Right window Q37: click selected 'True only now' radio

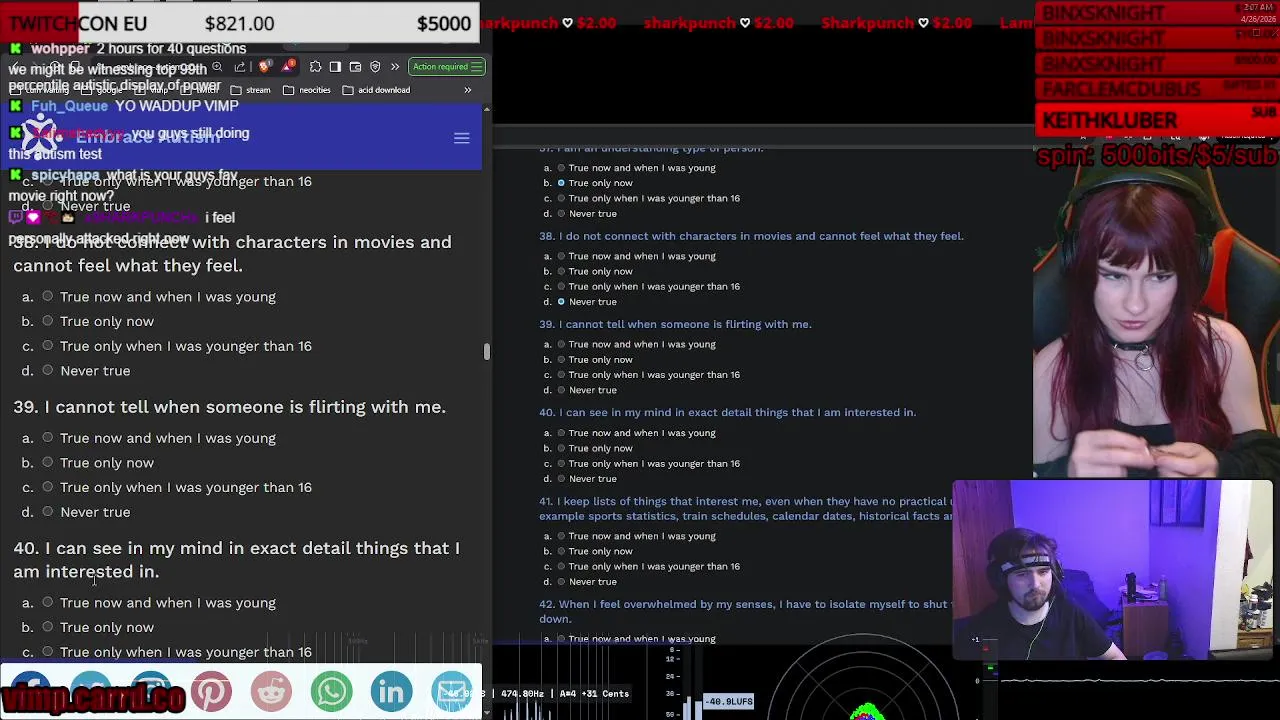click(561, 183)
